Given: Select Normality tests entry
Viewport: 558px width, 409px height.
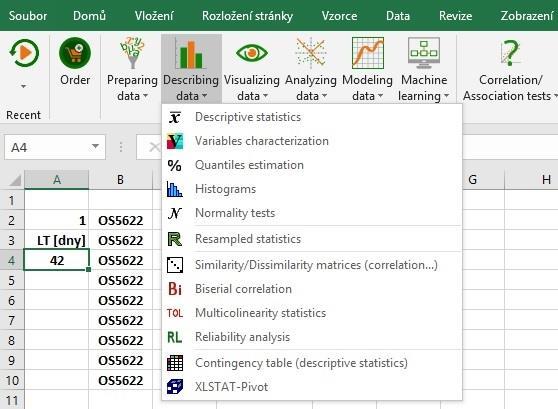Looking at the screenshot, I should (x=312, y=213).
